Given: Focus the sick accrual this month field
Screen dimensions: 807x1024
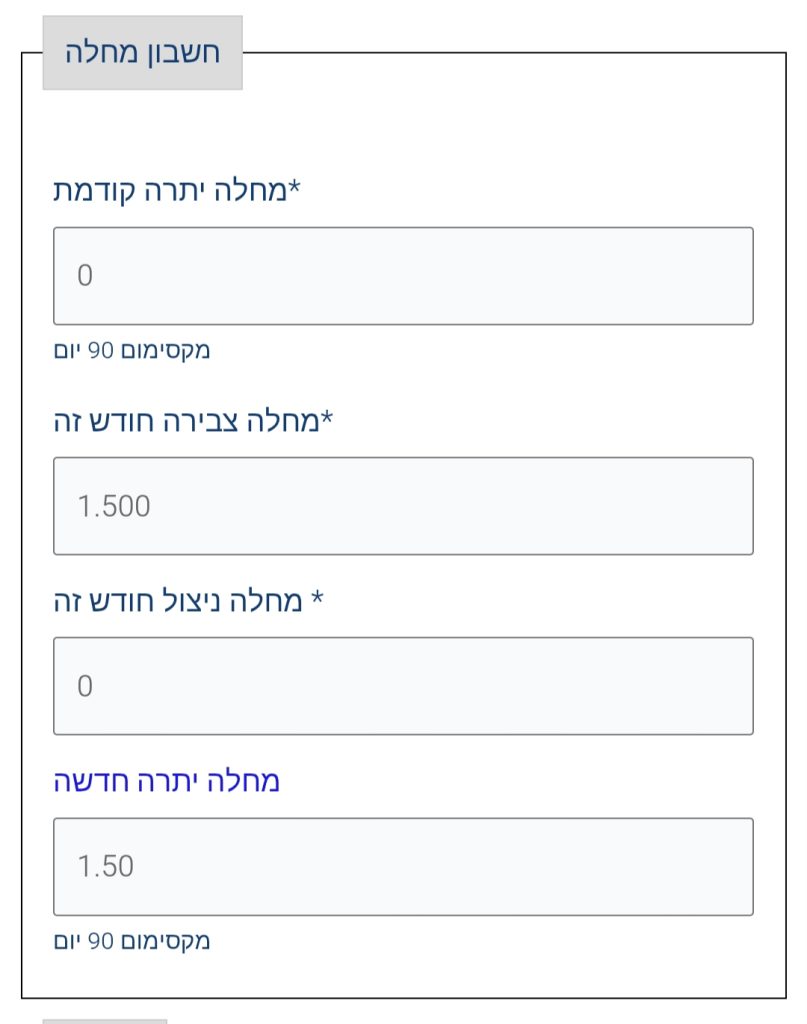Looking at the screenshot, I should tap(403, 506).
